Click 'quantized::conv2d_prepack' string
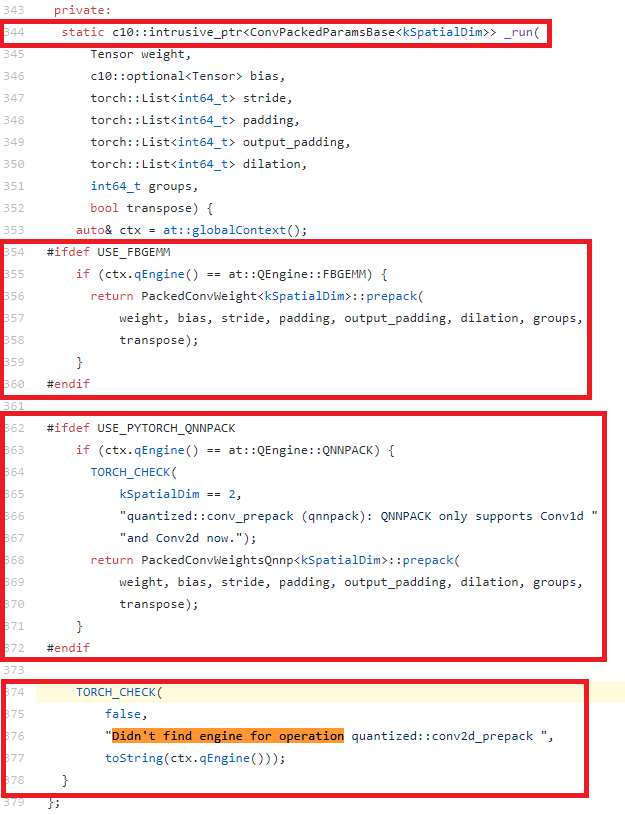The width and height of the screenshot is (625, 815). click(x=442, y=736)
